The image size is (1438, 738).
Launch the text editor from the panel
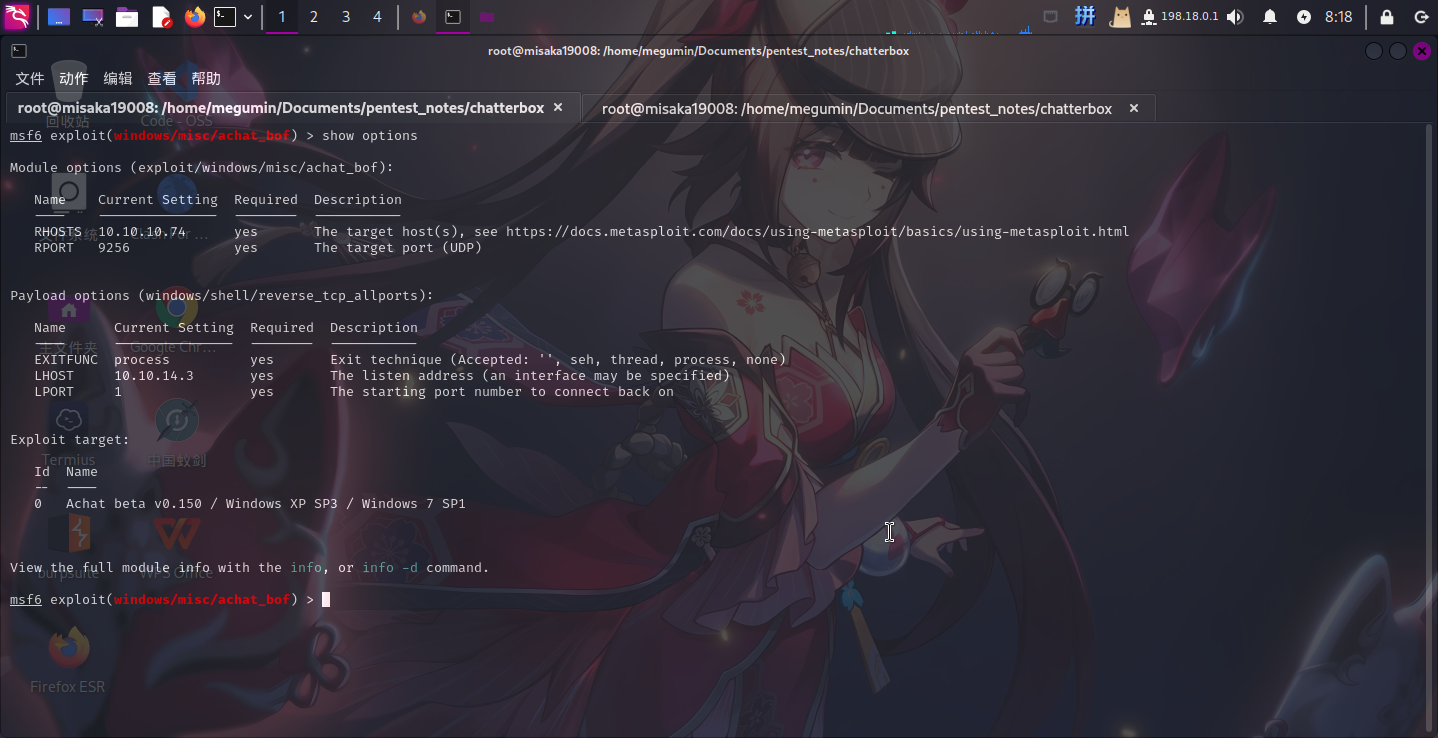161,17
